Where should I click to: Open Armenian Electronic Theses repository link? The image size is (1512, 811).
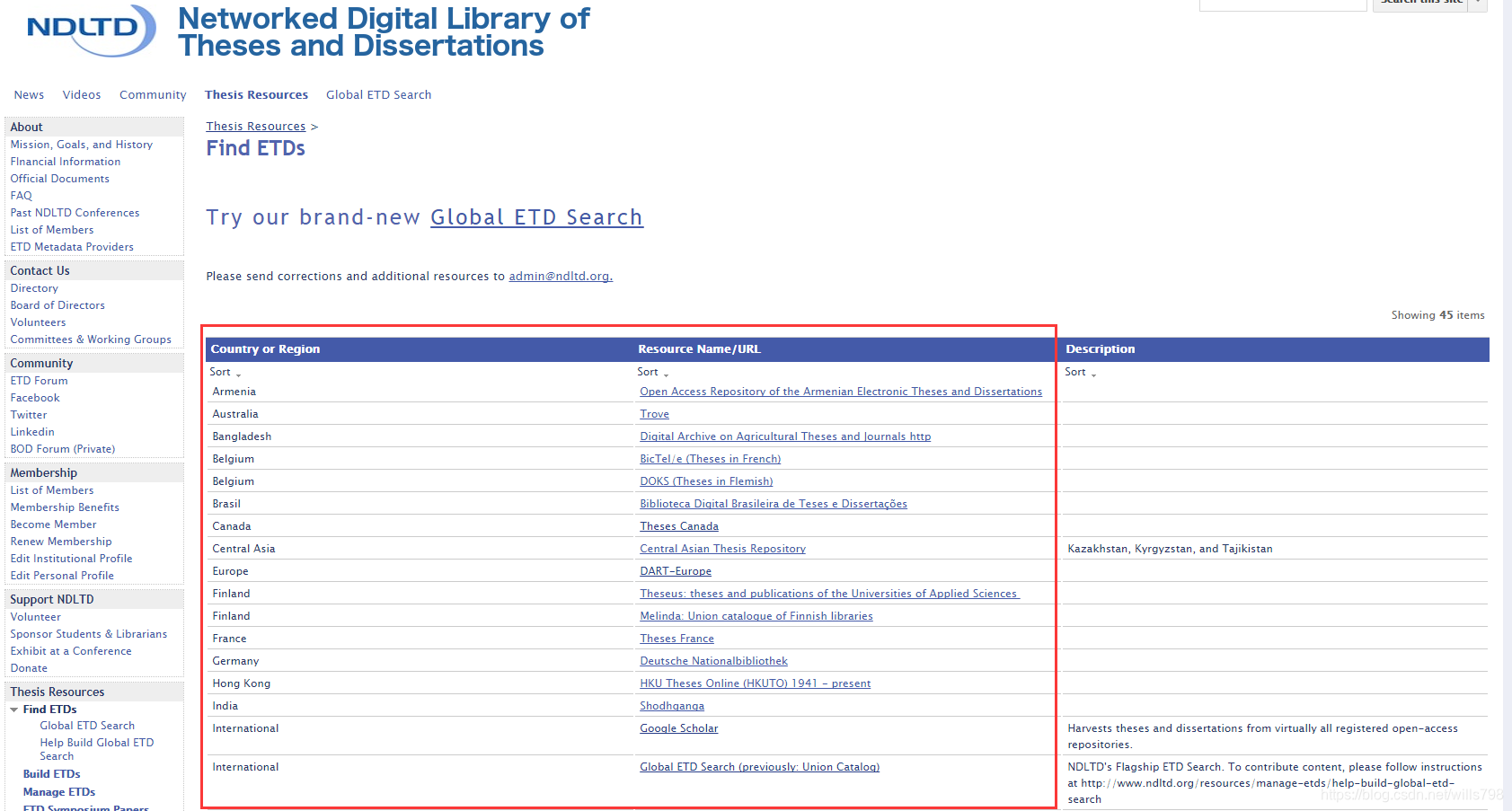point(841,392)
